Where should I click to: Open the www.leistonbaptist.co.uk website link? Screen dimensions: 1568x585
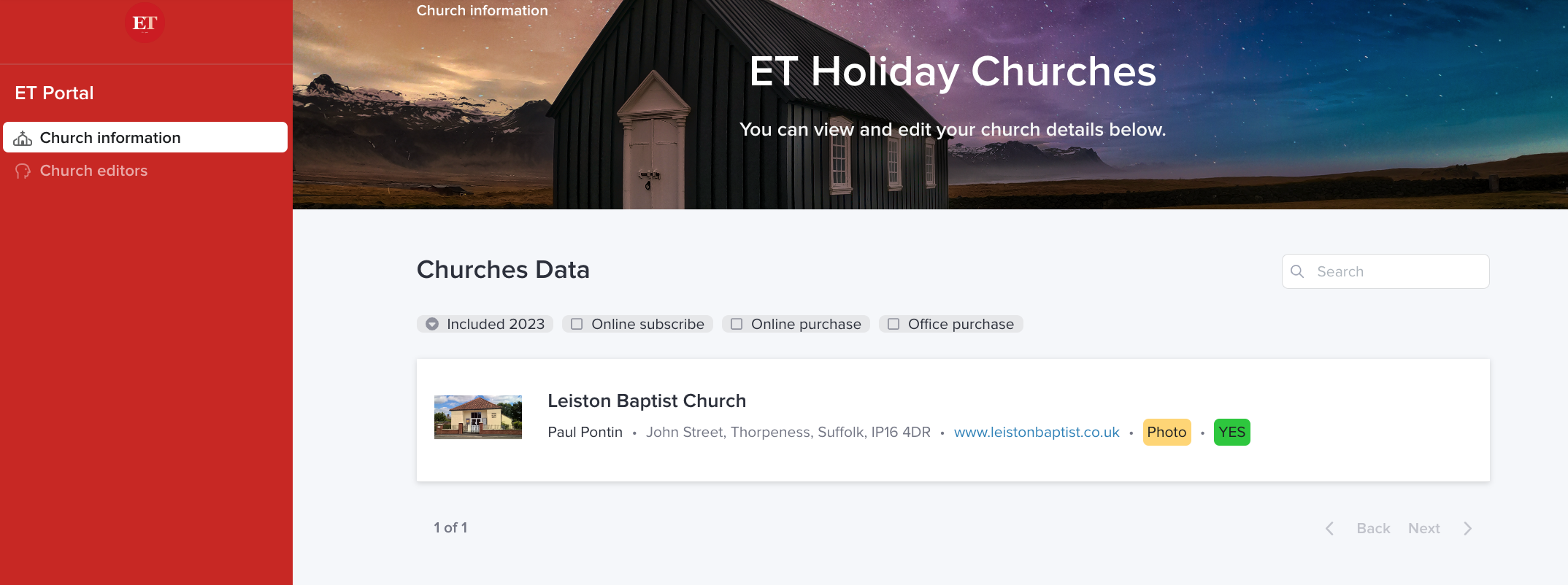1036,433
